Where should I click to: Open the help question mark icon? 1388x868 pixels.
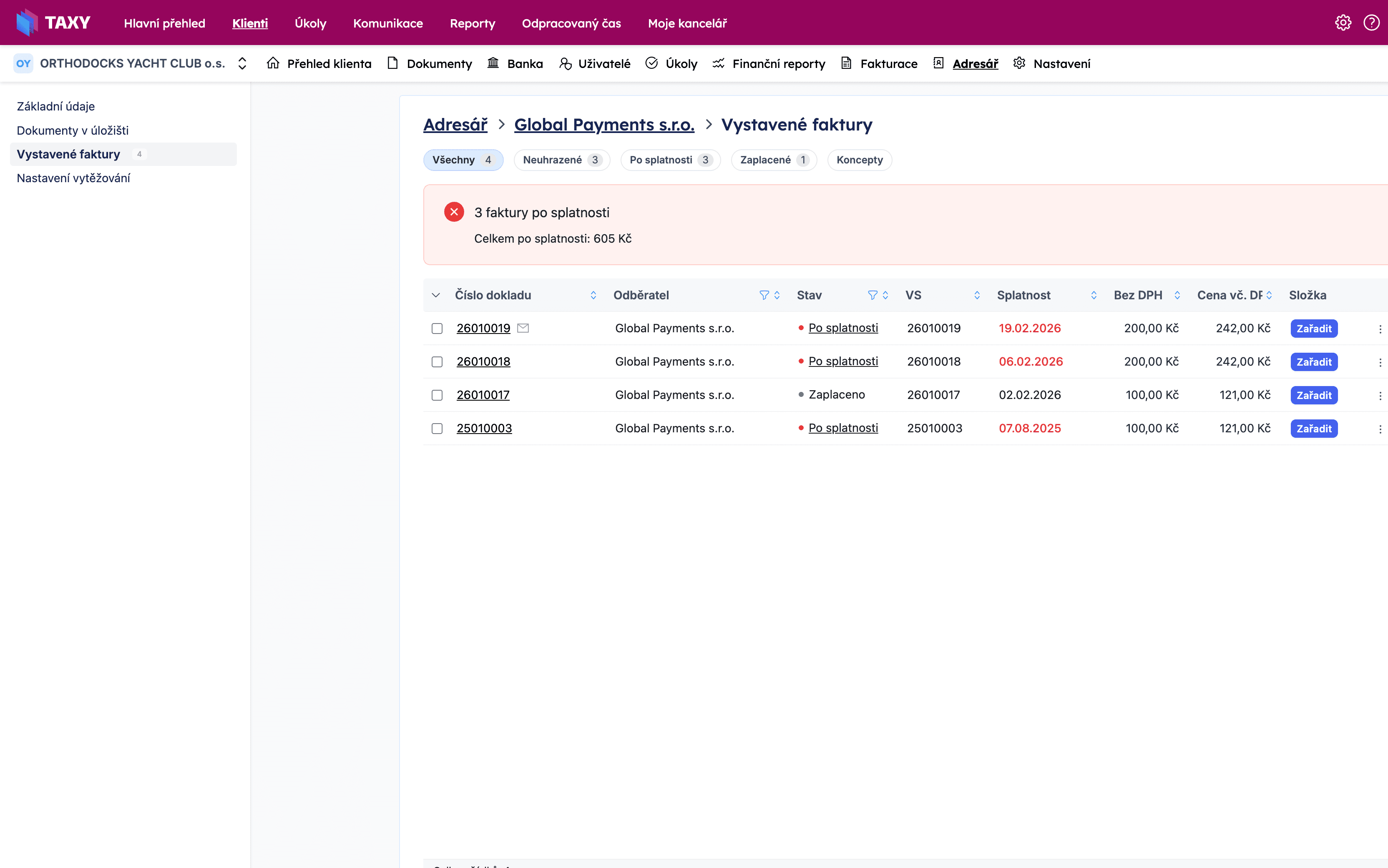coord(1371,23)
